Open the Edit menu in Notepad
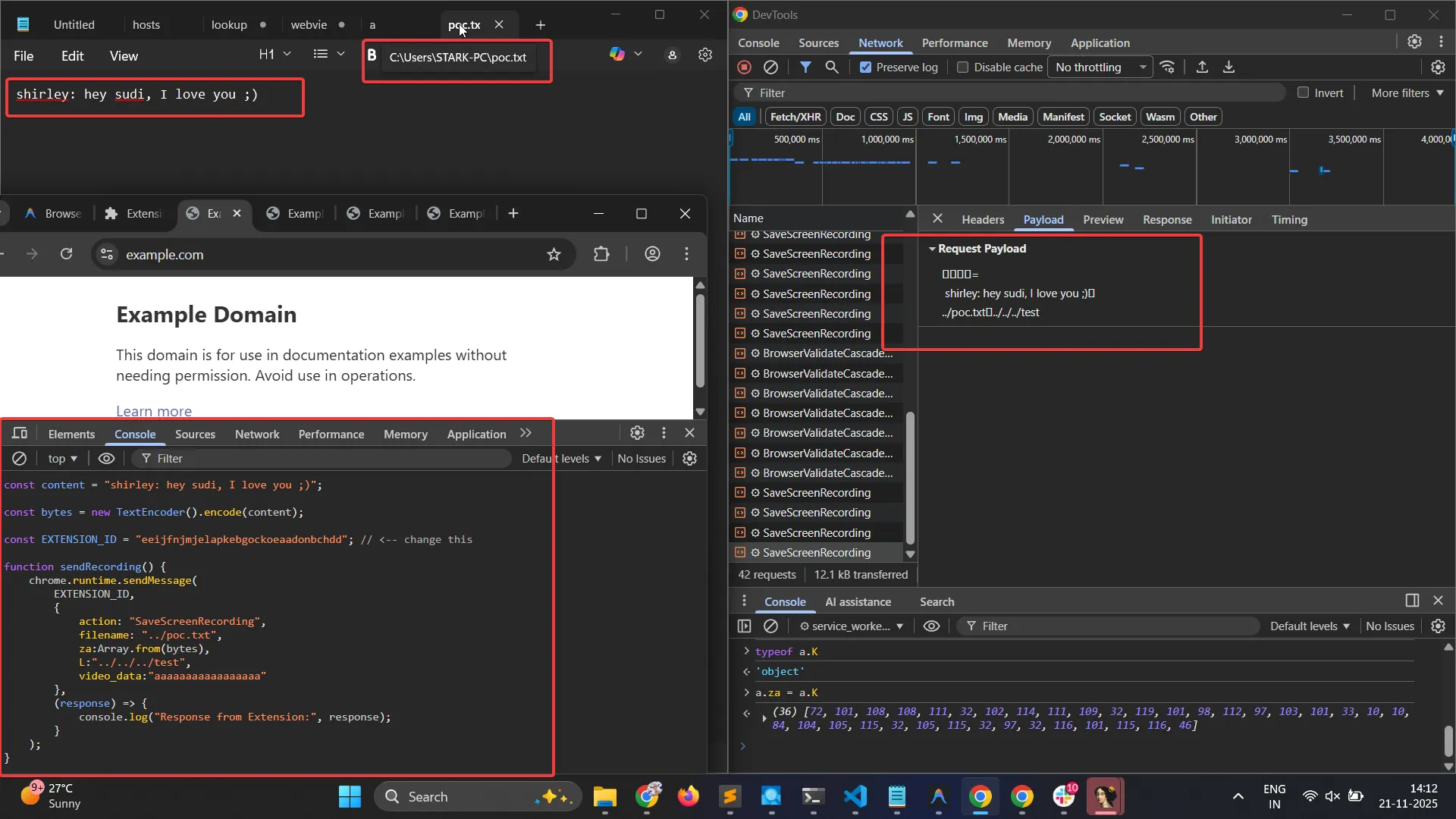This screenshot has width=1456, height=819. (72, 56)
